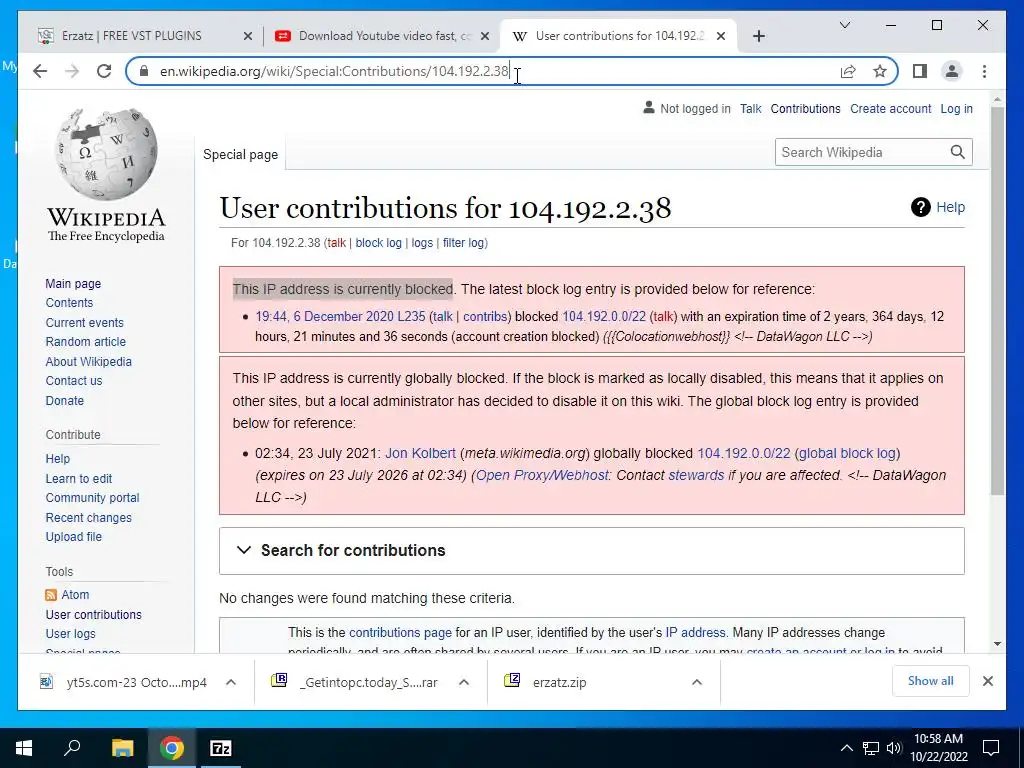
Task: Open the volume control in tray
Action: point(894,748)
